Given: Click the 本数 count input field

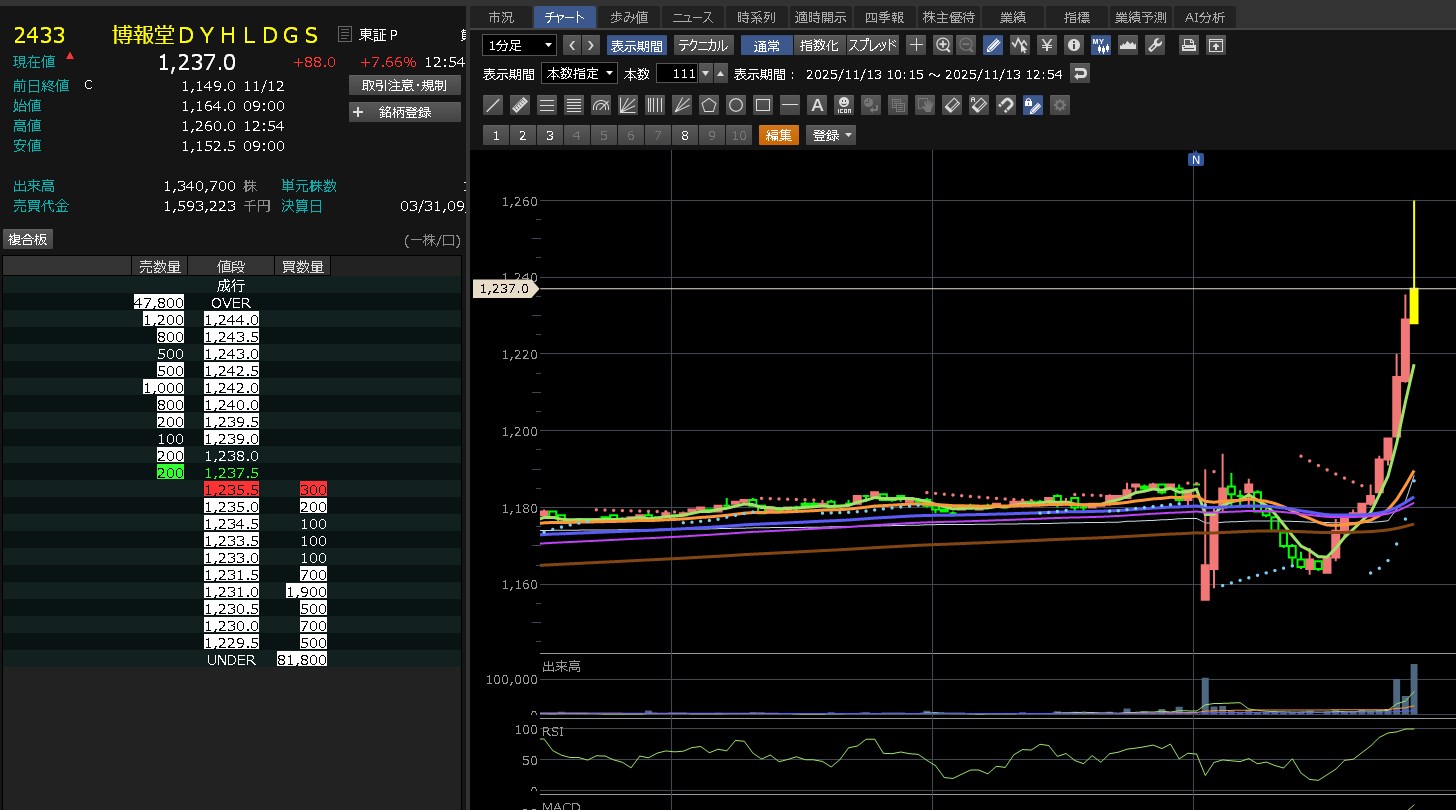Looking at the screenshot, I should (676, 74).
